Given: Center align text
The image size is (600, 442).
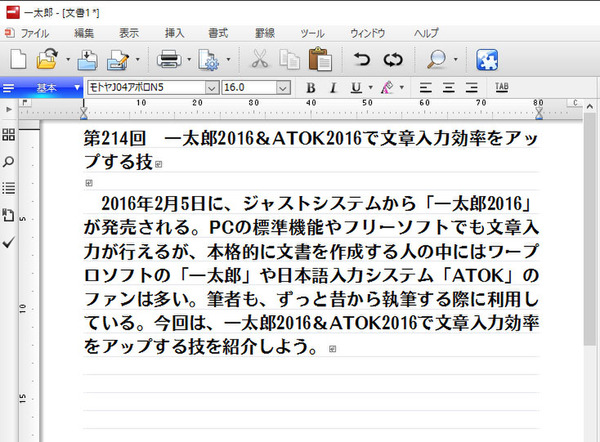Looking at the screenshot, I should (448, 88).
